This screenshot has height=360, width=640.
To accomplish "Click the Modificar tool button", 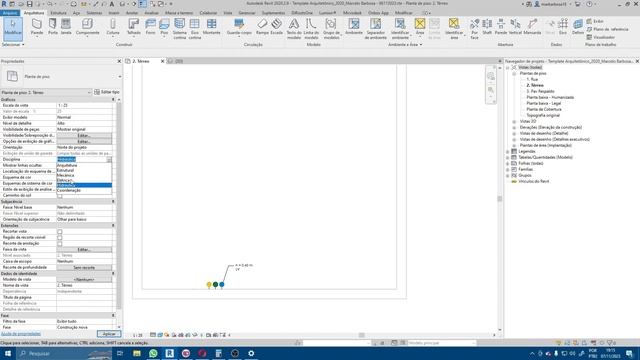I will [13, 28].
